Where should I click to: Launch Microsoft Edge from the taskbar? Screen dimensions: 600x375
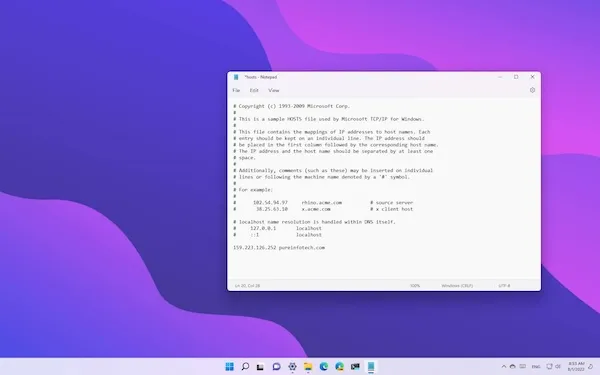click(x=324, y=367)
